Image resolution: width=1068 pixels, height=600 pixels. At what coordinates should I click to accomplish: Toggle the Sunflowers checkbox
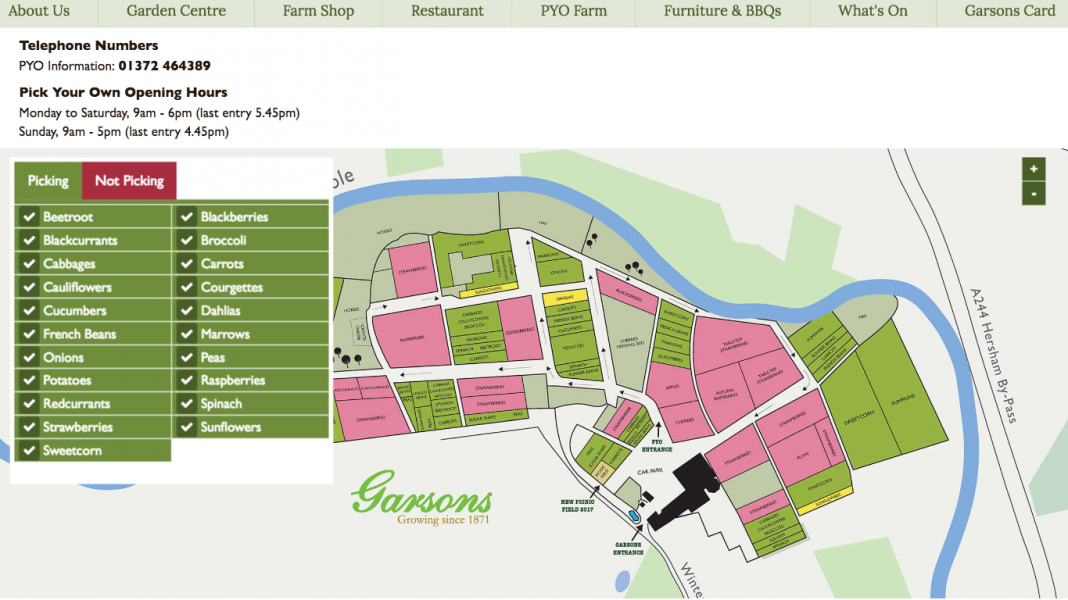click(187, 427)
